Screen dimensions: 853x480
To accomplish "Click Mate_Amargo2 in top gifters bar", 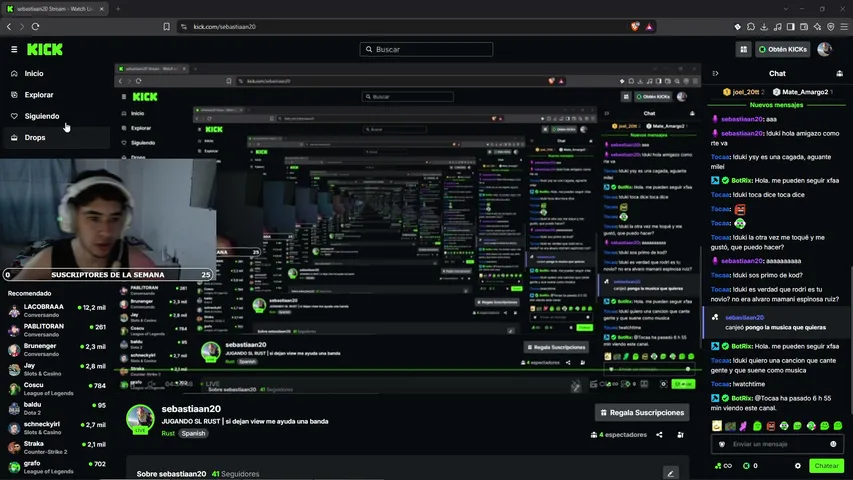I will [x=803, y=92].
